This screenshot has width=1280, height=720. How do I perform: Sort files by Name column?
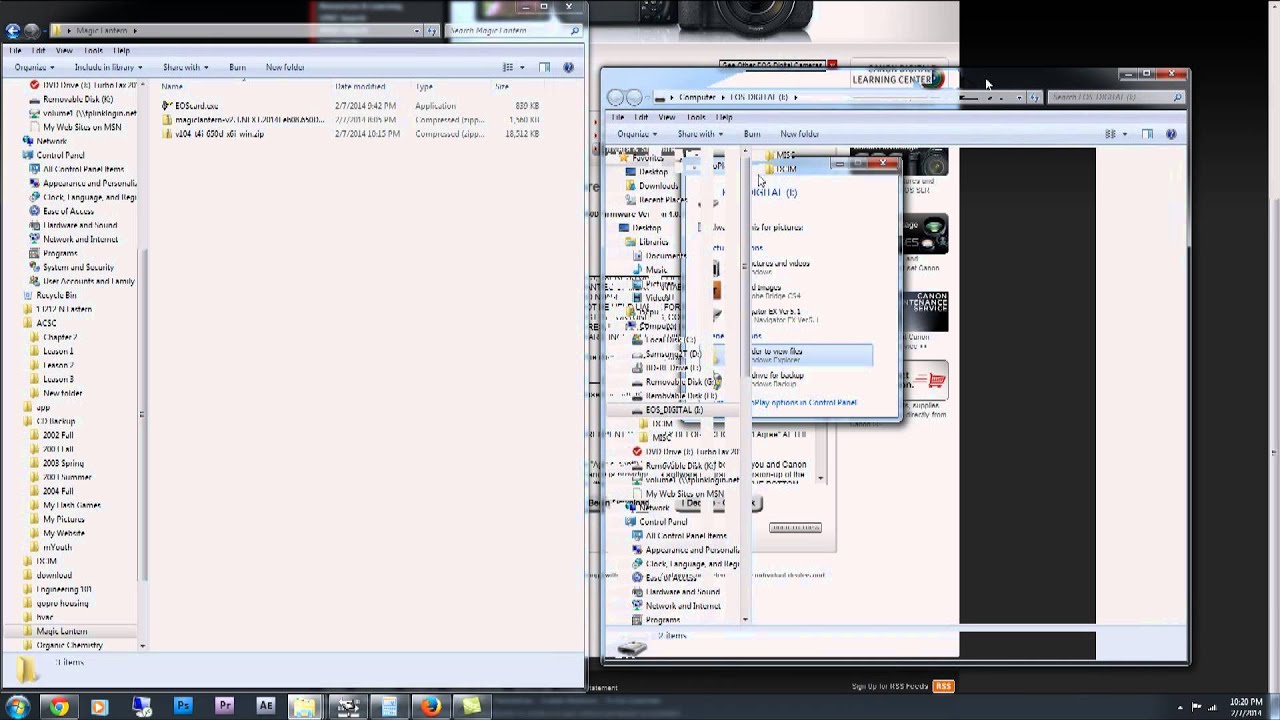171,87
